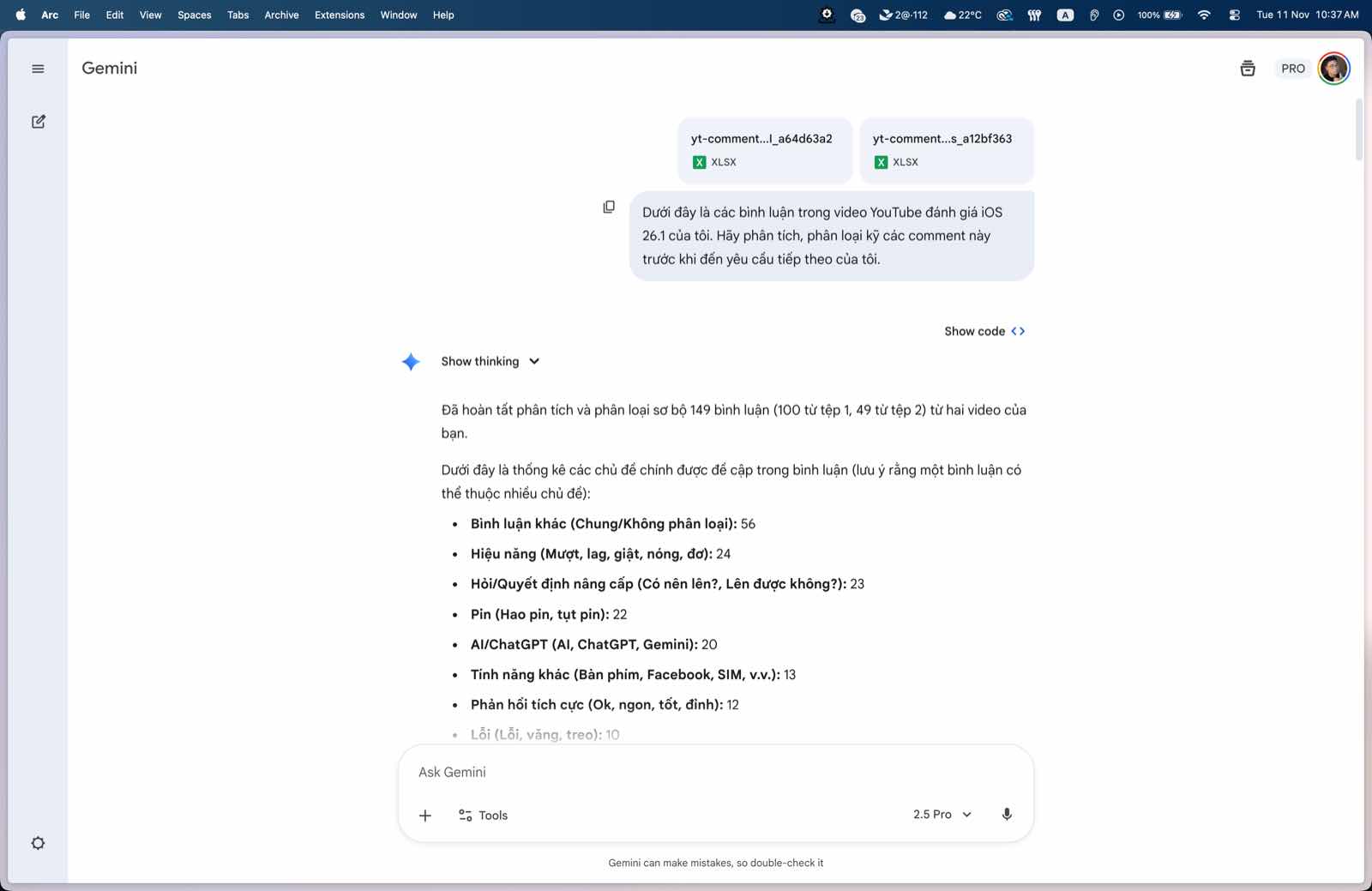Viewport: 1372px width, 891px height.
Task: Open the yt-comment a64d63a2 XLSX attachment
Action: (764, 149)
